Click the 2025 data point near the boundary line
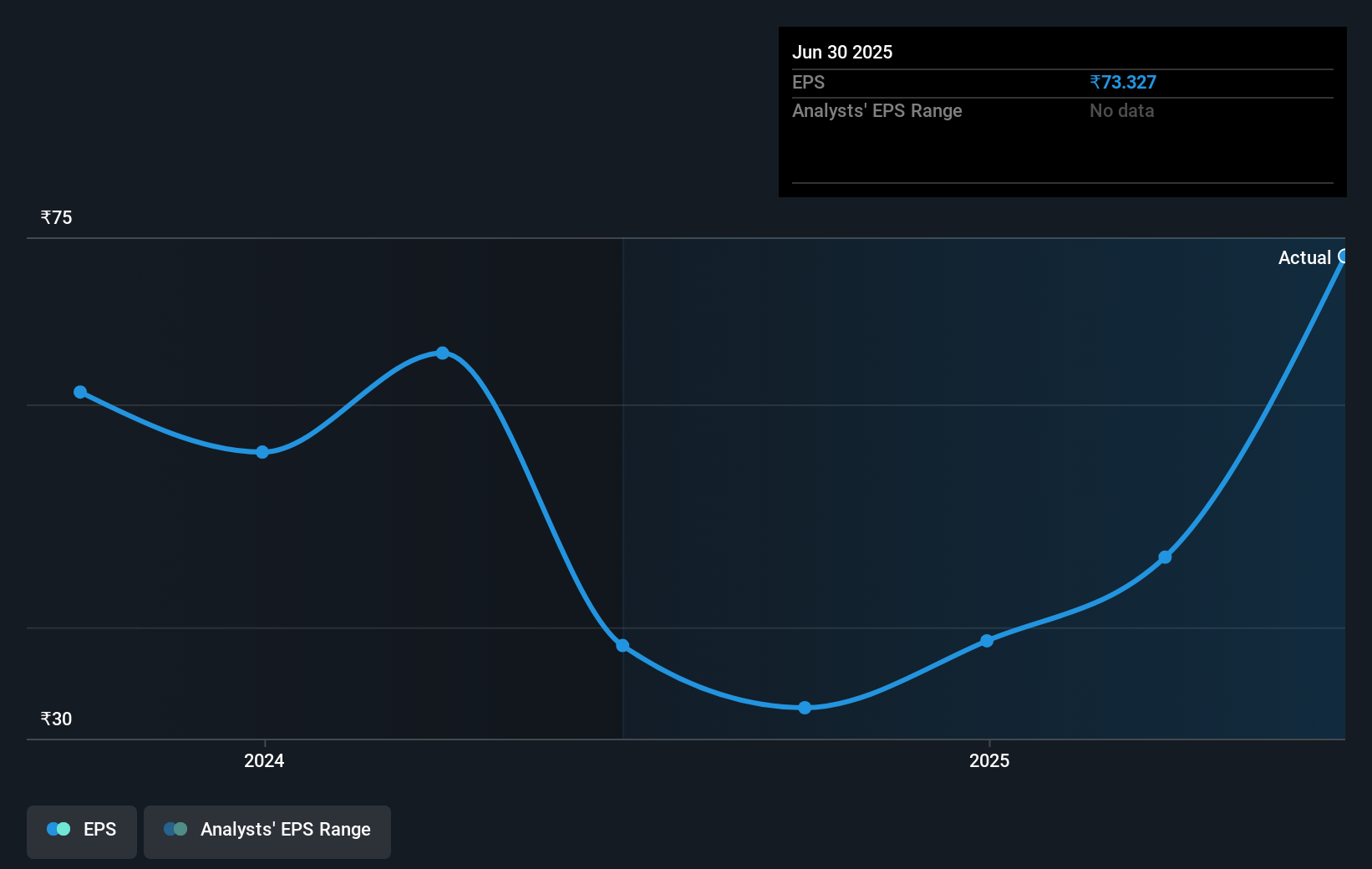This screenshot has width=1372, height=869. [x=987, y=640]
